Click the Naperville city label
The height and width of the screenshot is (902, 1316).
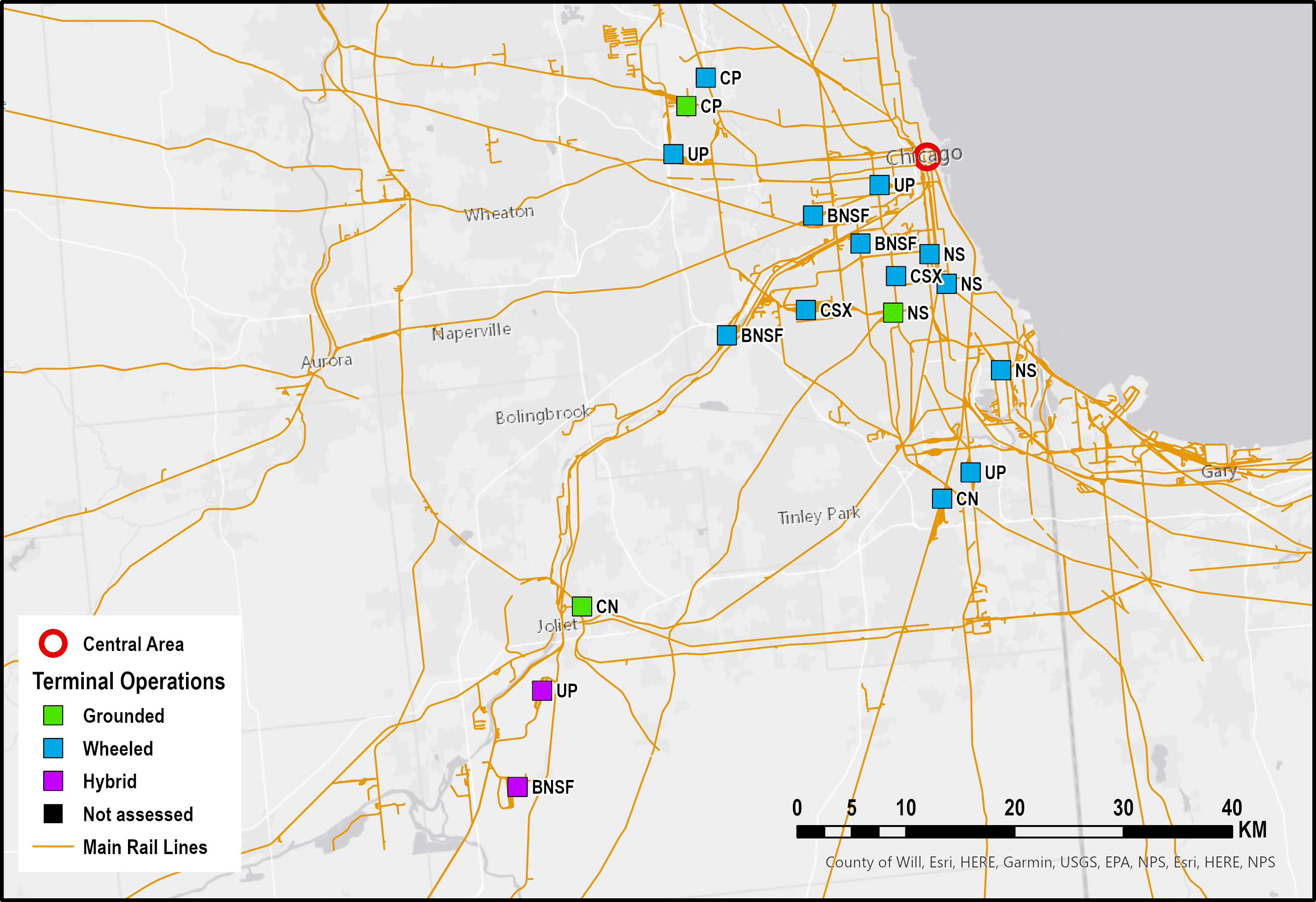click(471, 331)
